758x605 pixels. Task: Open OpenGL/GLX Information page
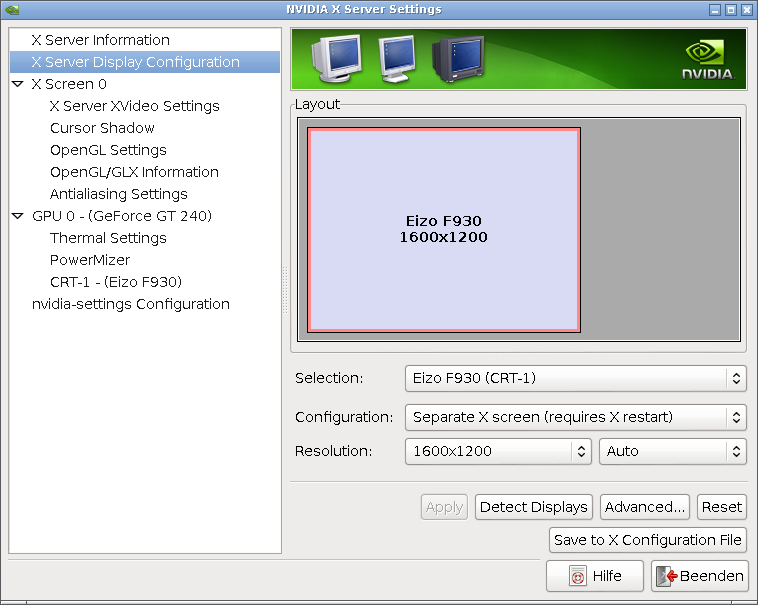point(134,172)
